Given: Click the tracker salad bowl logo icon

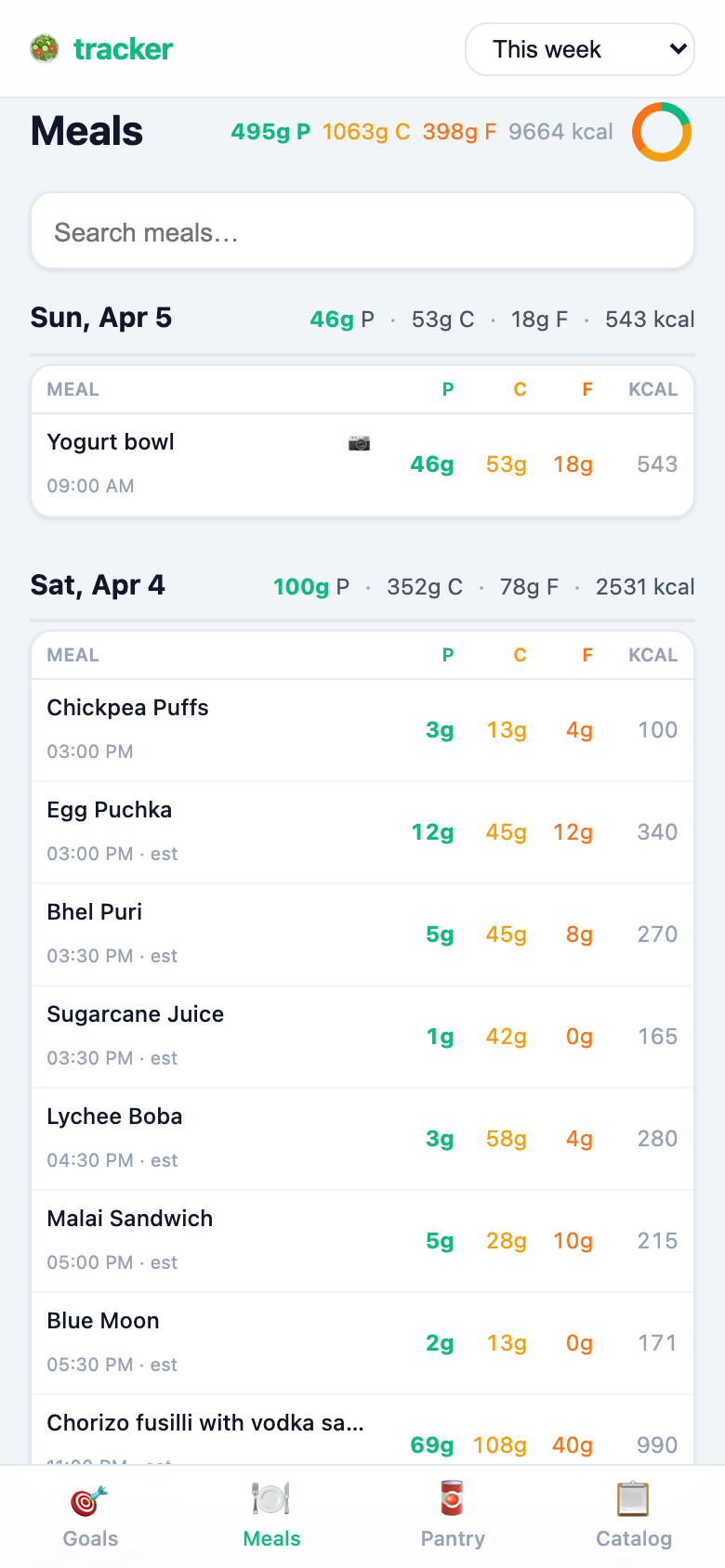Looking at the screenshot, I should pyautogui.click(x=45, y=48).
